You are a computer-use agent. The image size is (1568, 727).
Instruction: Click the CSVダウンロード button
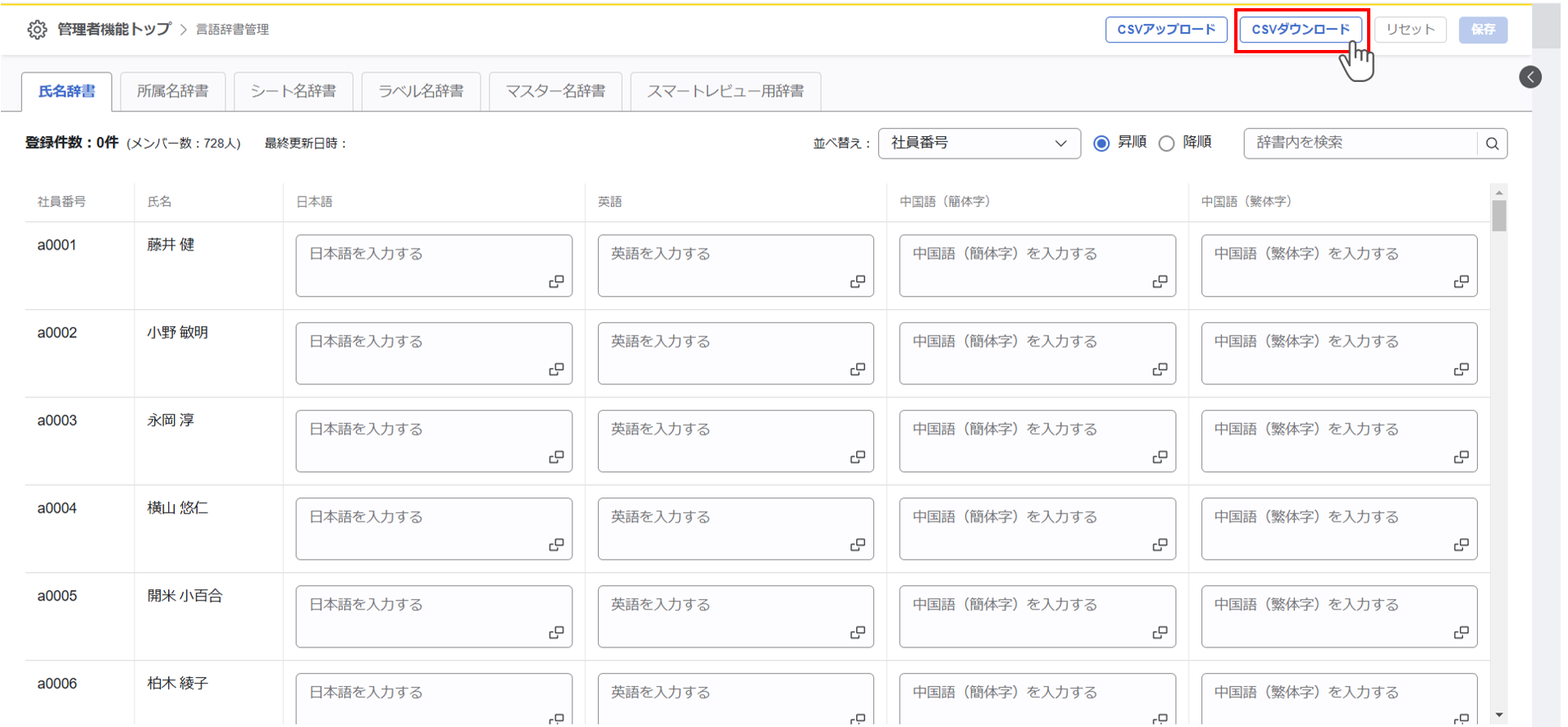(x=1301, y=30)
